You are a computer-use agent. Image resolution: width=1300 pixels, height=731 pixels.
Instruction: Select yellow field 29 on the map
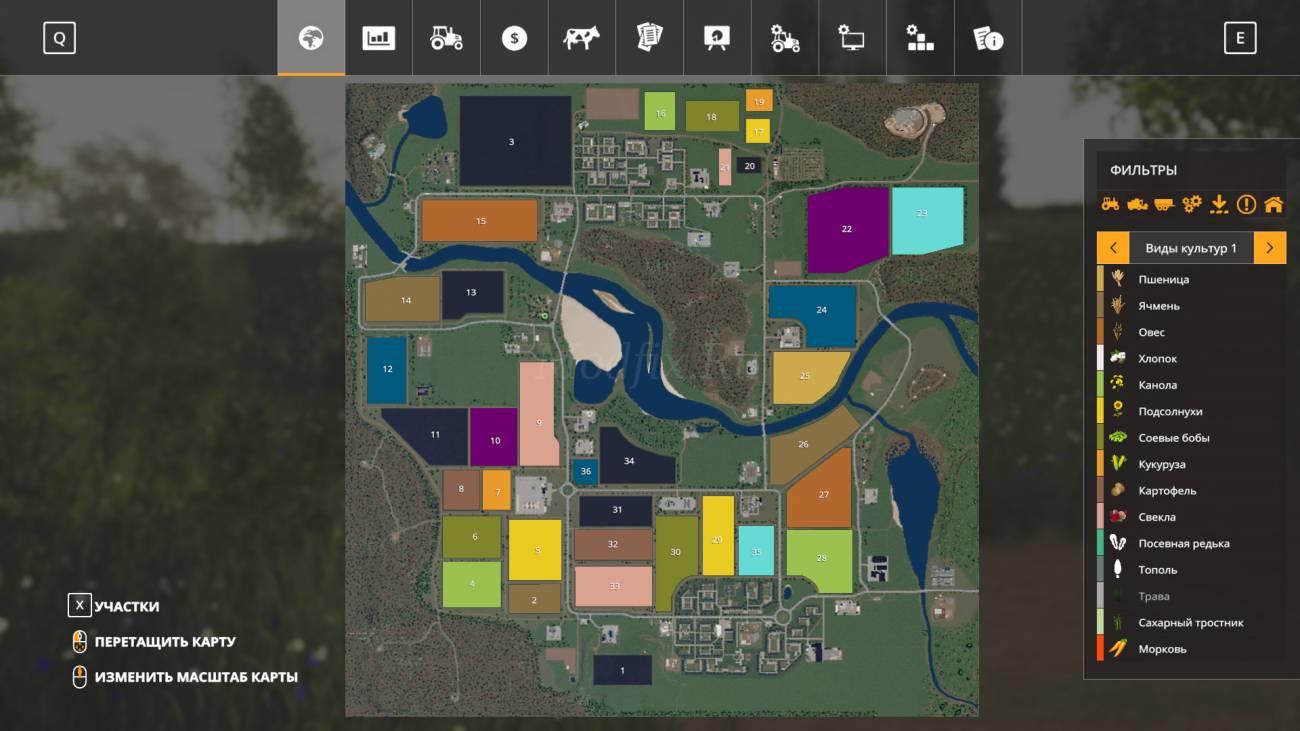[718, 536]
